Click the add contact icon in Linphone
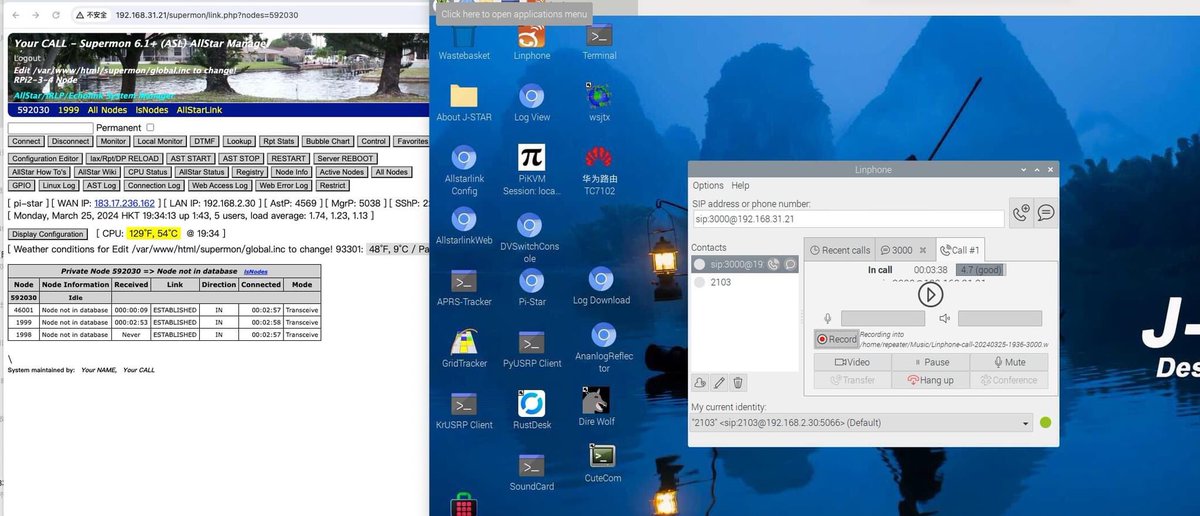This screenshot has width=1200, height=516. 700,382
